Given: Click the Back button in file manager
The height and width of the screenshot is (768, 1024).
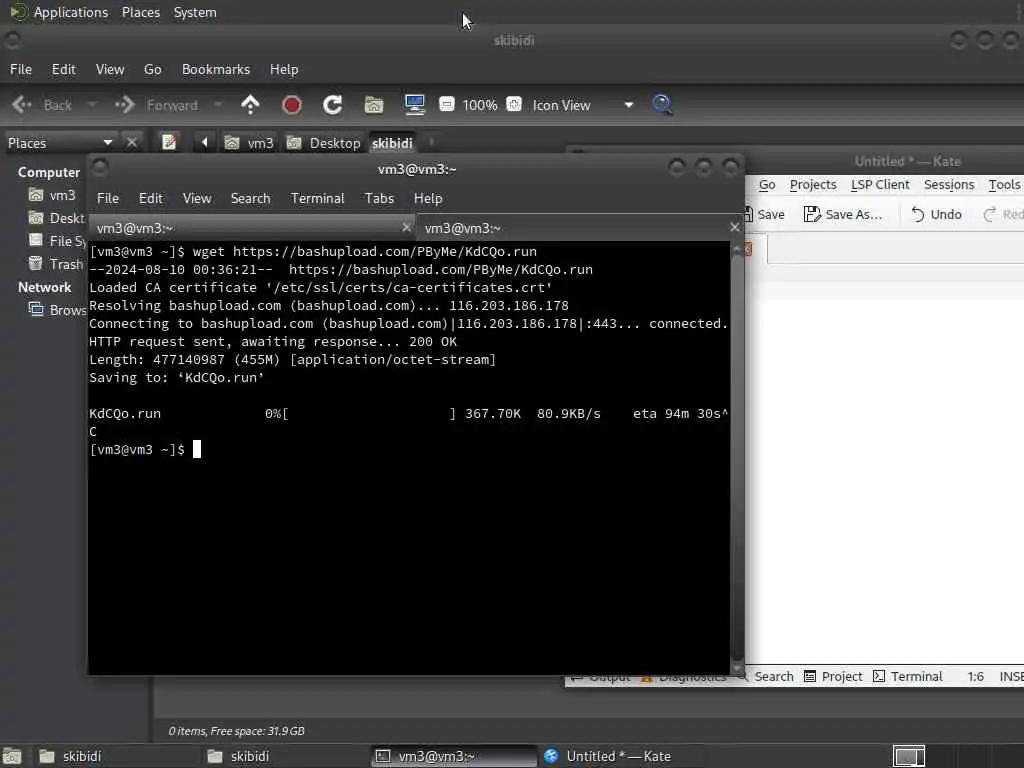Looking at the screenshot, I should click(x=43, y=104).
